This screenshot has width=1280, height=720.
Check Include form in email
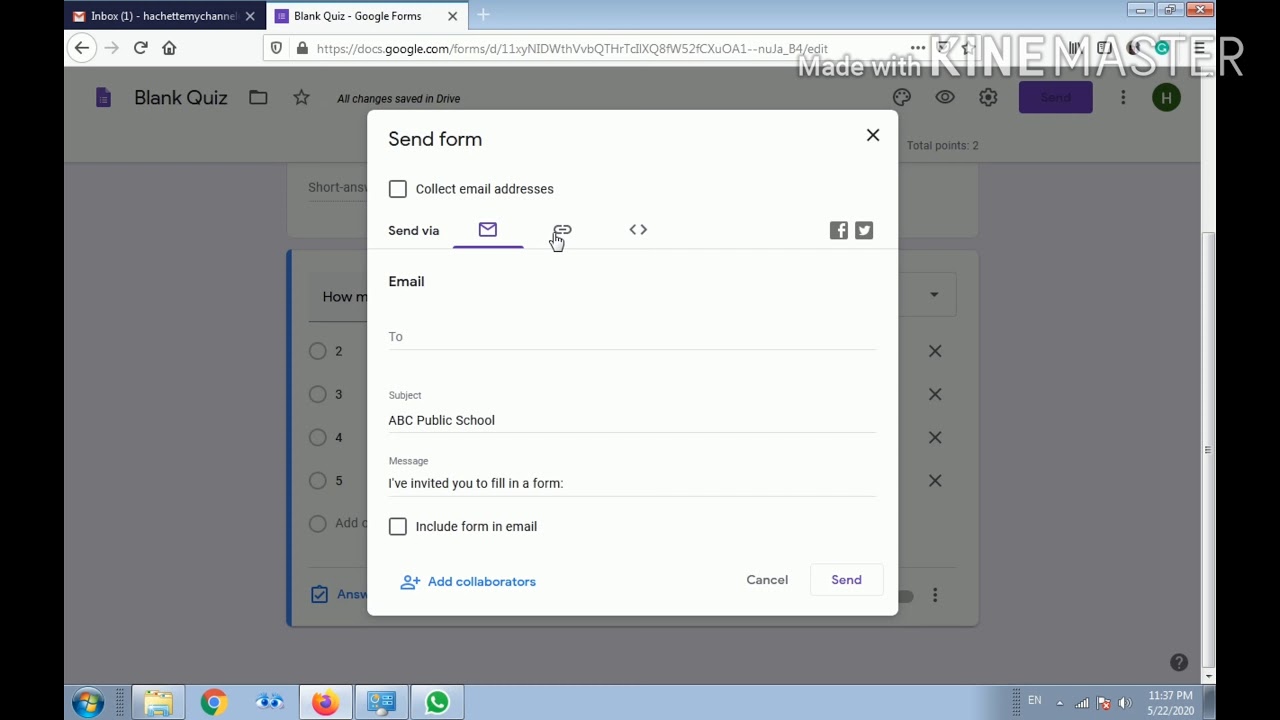click(398, 526)
